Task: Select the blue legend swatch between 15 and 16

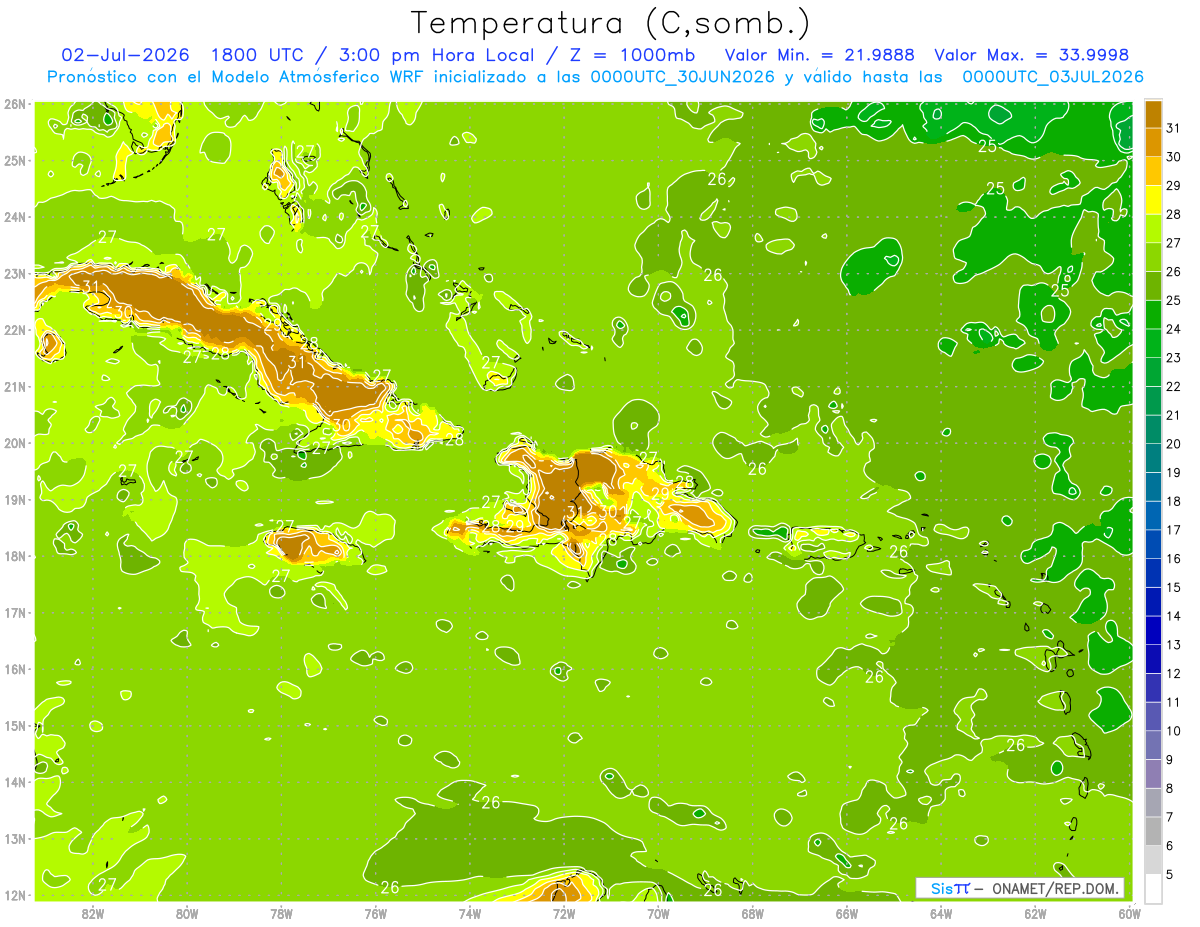Action: 1153,573
